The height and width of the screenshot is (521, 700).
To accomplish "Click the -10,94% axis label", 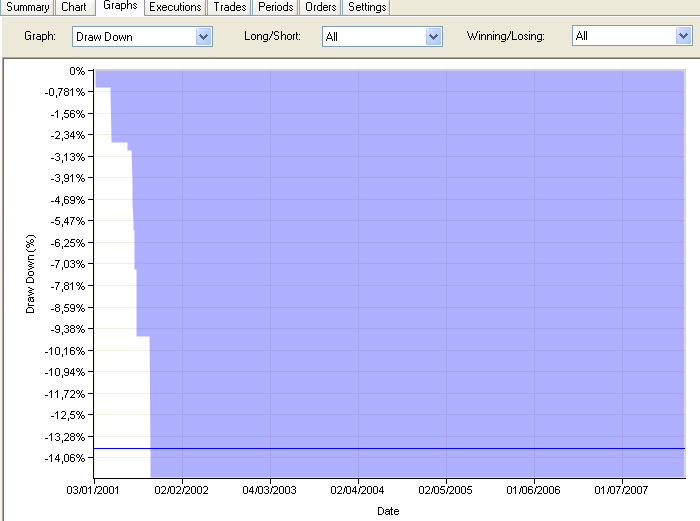I will point(65,372).
